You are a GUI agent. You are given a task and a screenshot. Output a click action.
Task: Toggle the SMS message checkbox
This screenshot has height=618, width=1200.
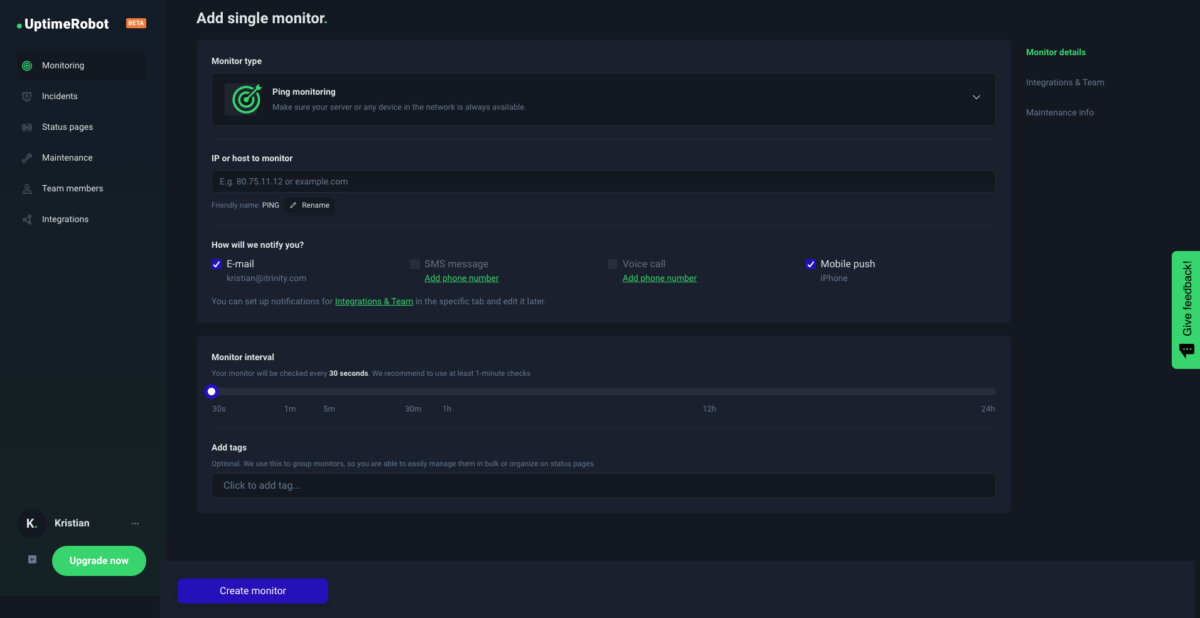point(415,264)
